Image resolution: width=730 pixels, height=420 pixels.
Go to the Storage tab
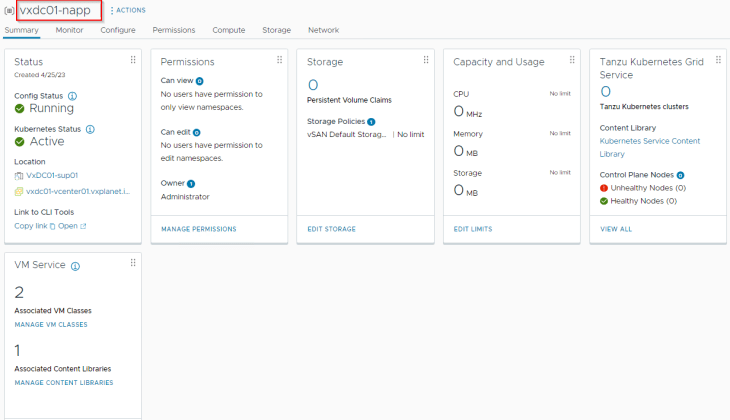click(x=277, y=30)
